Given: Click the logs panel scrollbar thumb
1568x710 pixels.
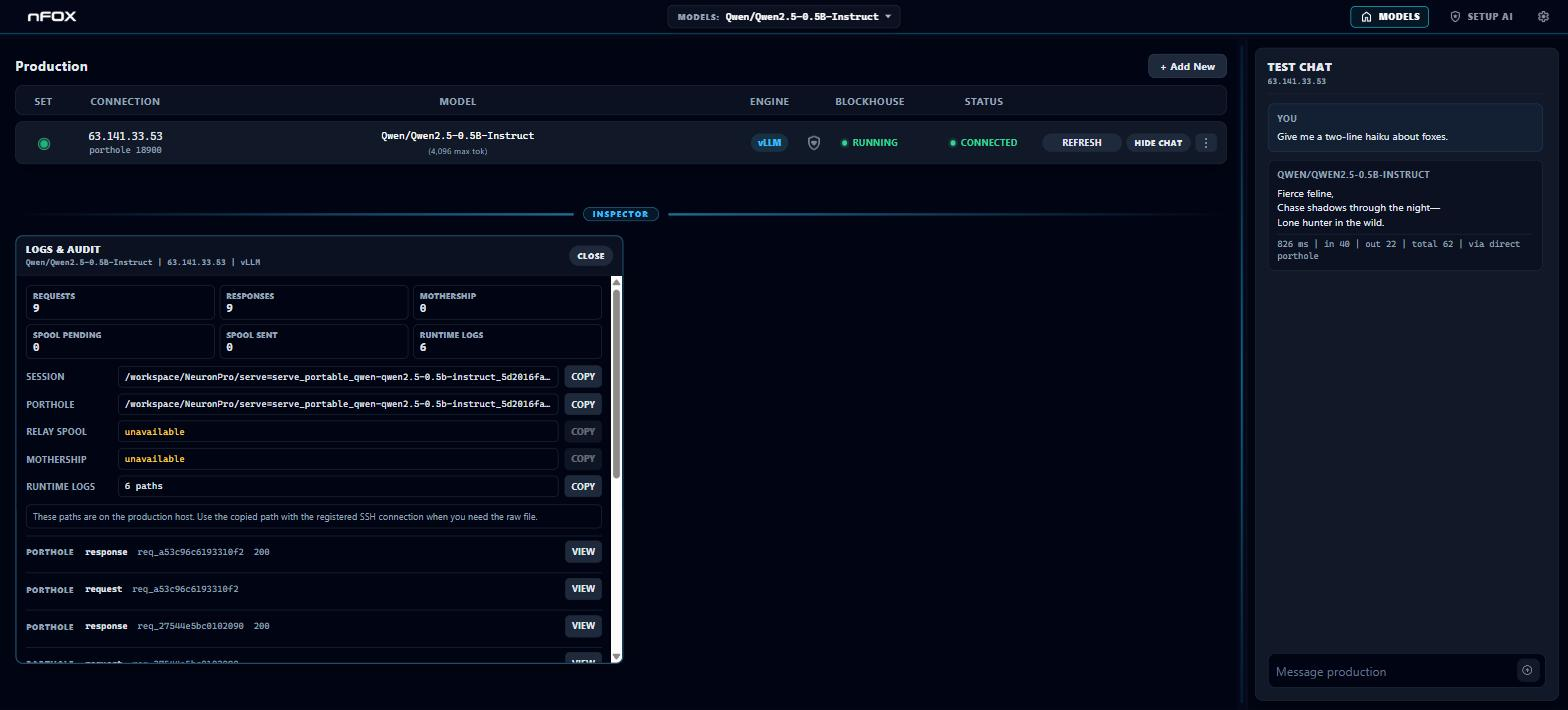Looking at the screenshot, I should click(x=616, y=383).
